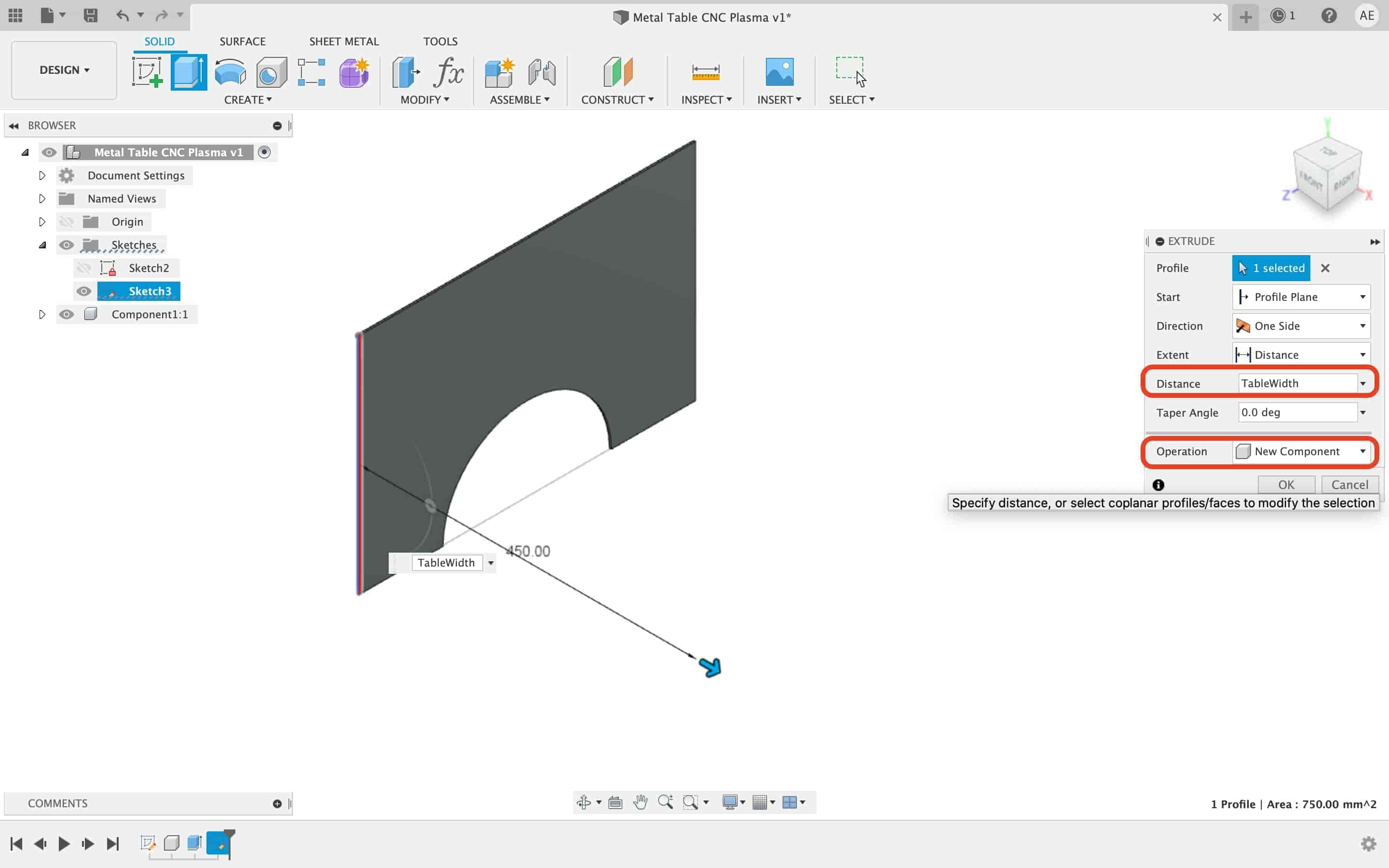Screen dimensions: 1389x868
Task: Select the Measure tool
Action: 706,72
